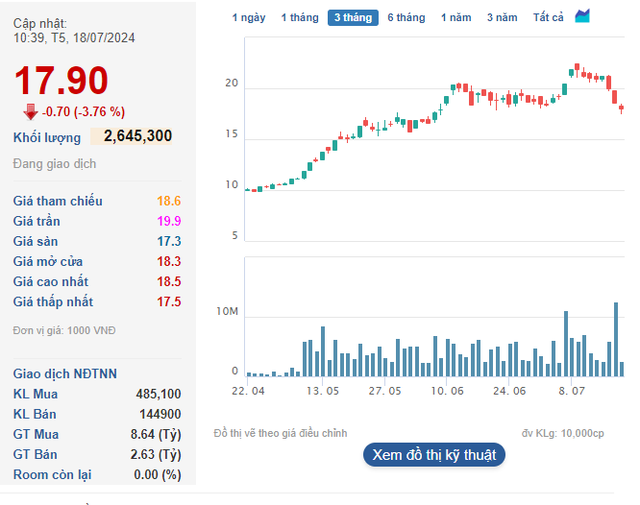Image resolution: width=640 pixels, height=505 pixels.
Task: Click the Giá sàn value 17.3
Action: (x=169, y=241)
